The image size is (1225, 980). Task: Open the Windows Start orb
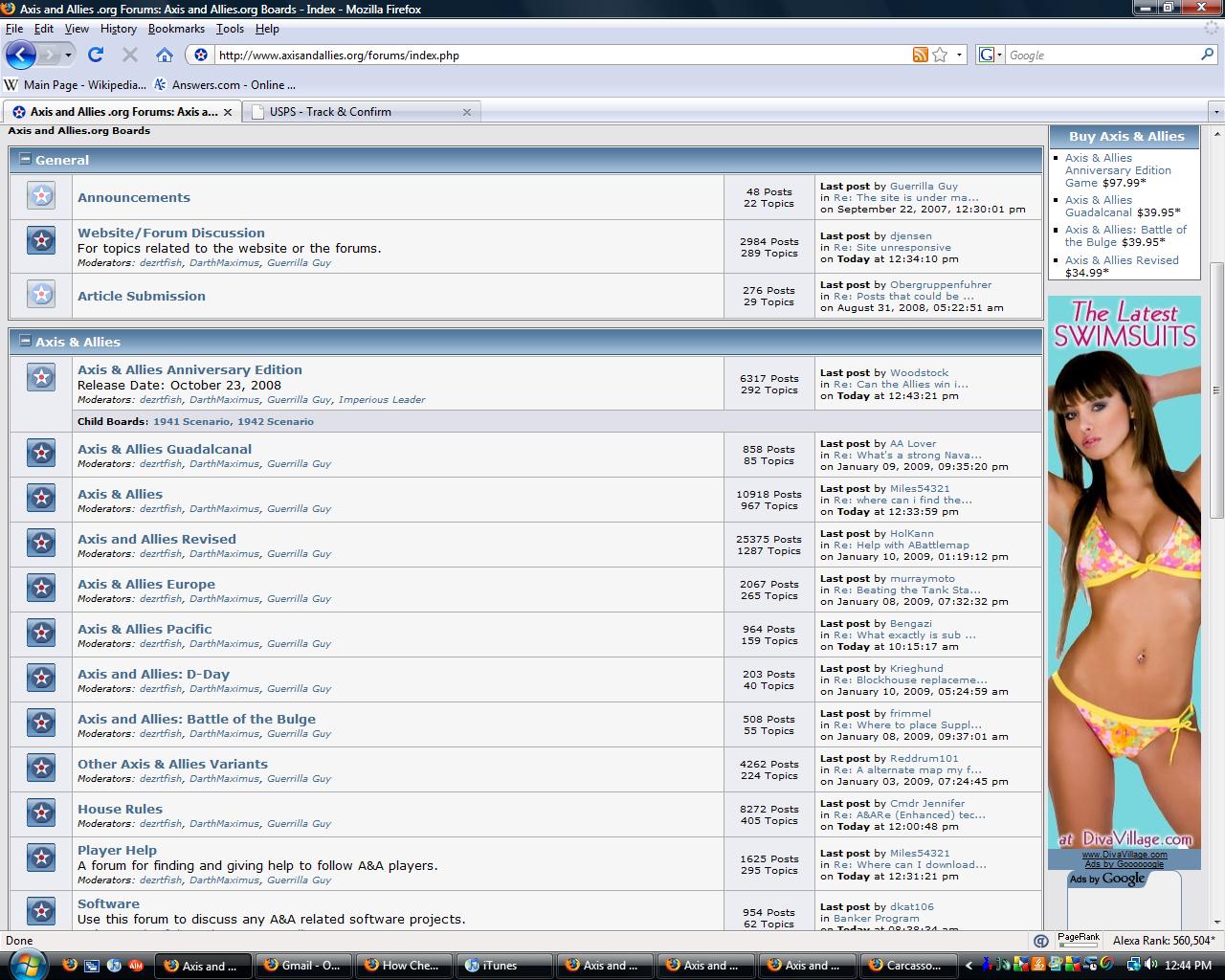coord(26,964)
